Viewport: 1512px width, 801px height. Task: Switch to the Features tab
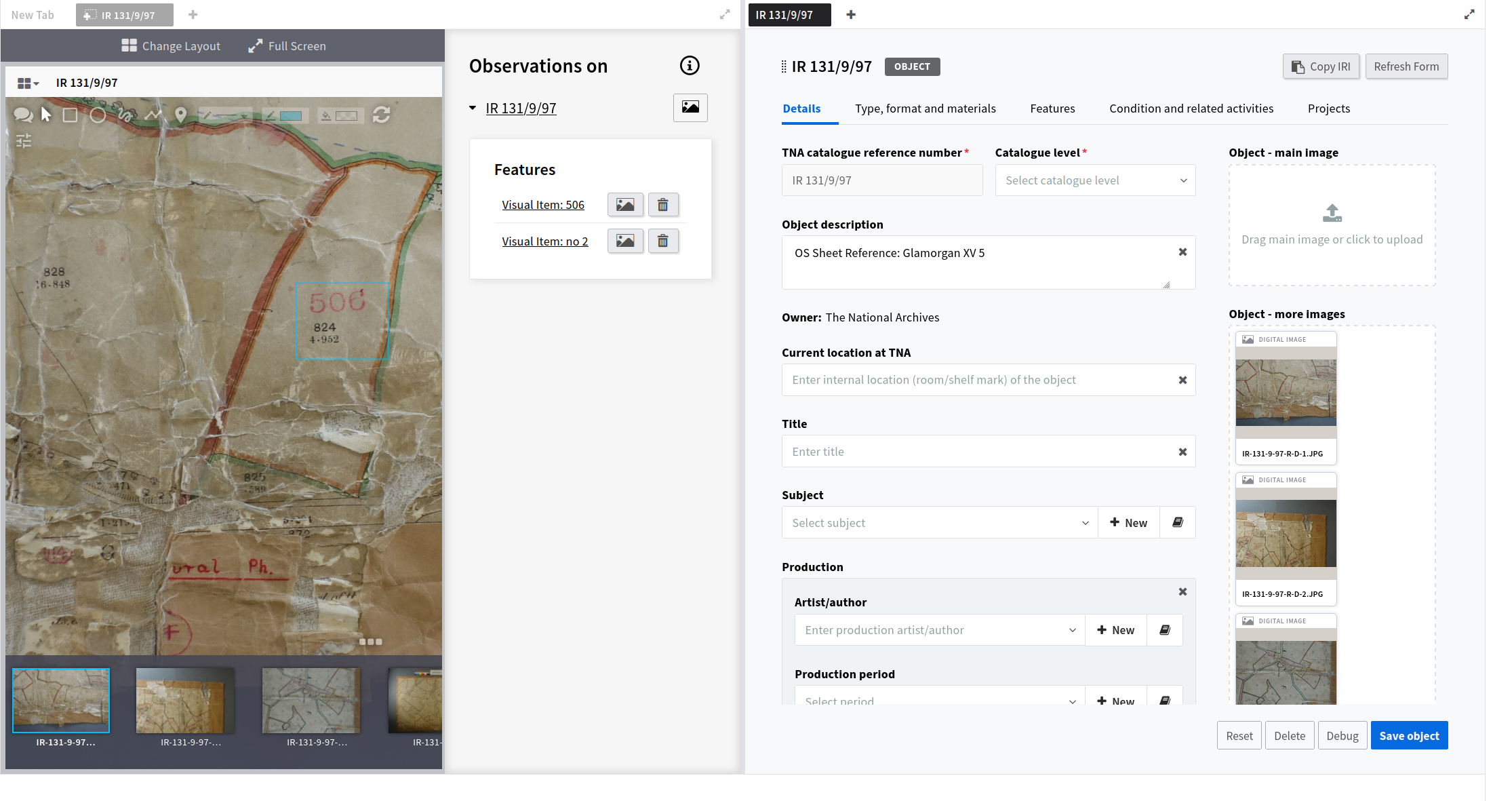click(1052, 109)
